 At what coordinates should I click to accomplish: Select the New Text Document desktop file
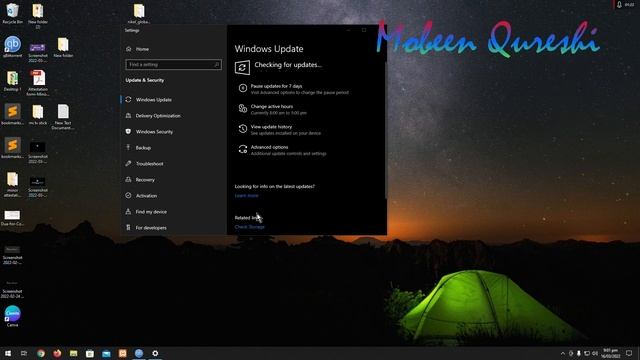63,117
